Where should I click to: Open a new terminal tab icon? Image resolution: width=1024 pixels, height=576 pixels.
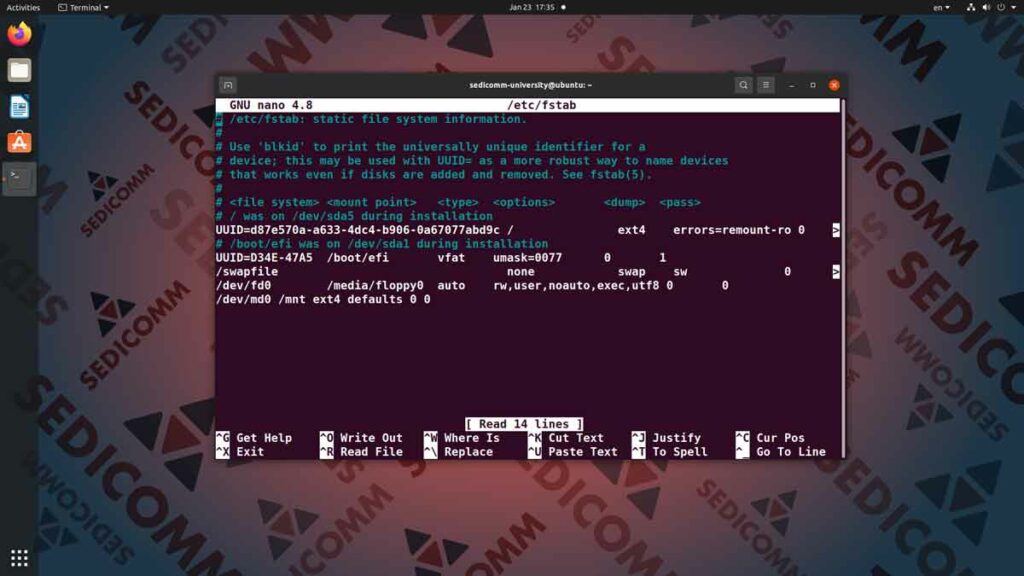228,85
